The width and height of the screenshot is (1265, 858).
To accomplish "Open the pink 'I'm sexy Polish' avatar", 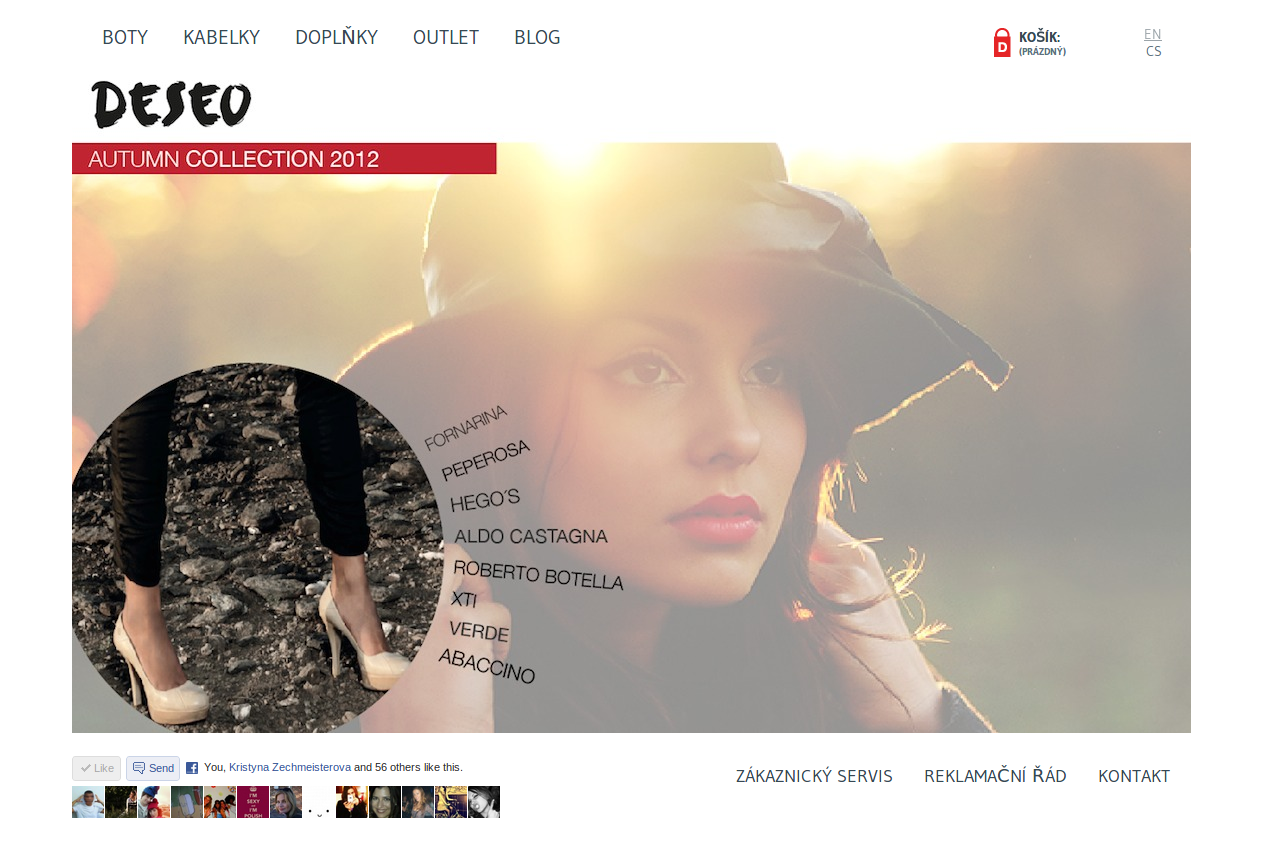I will click(253, 802).
